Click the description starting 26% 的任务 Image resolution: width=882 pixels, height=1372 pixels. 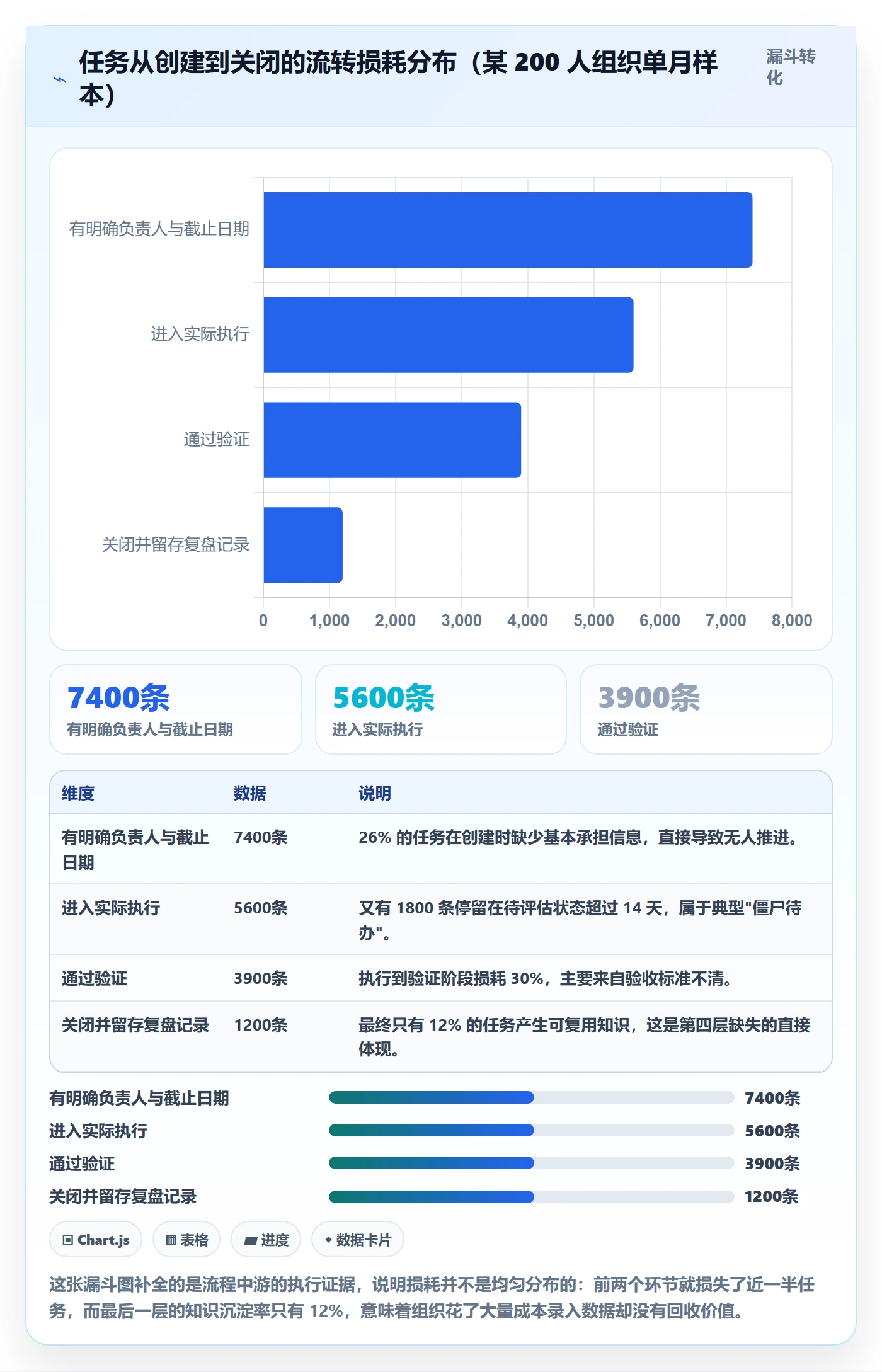tap(578, 837)
